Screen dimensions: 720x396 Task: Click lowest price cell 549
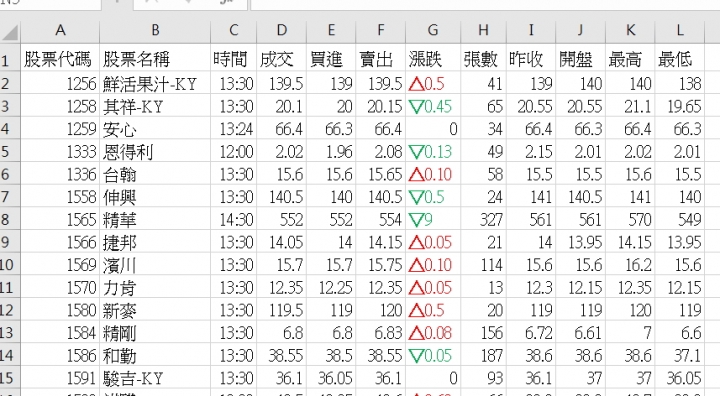[x=680, y=220]
